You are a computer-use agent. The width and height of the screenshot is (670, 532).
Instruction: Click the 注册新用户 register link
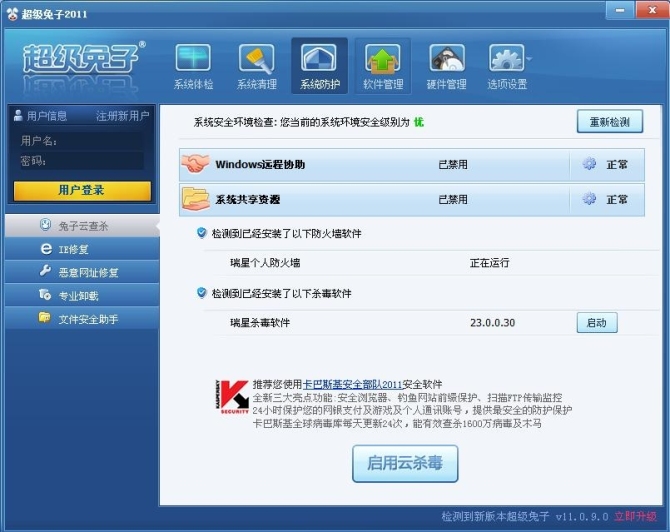[x=123, y=116]
